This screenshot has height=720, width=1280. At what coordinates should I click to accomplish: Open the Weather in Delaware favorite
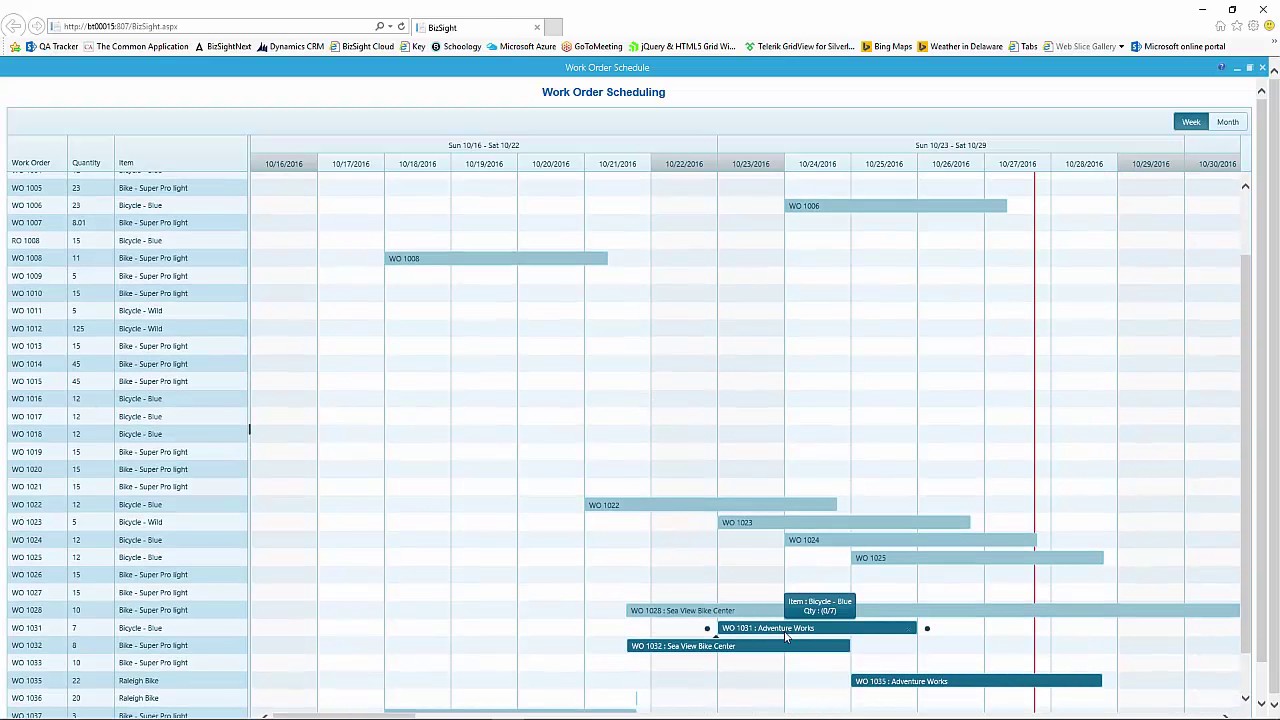click(960, 46)
